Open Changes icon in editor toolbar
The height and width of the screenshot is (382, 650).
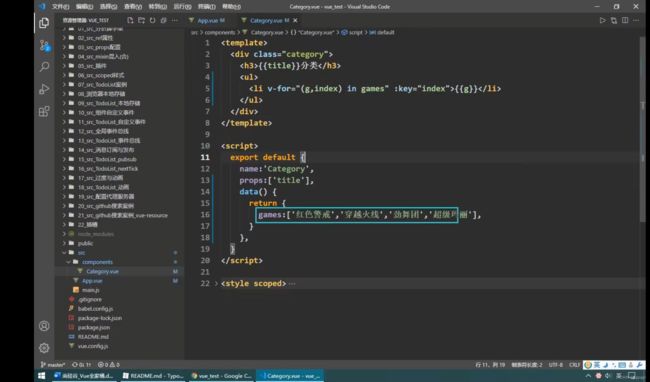(x=614, y=20)
